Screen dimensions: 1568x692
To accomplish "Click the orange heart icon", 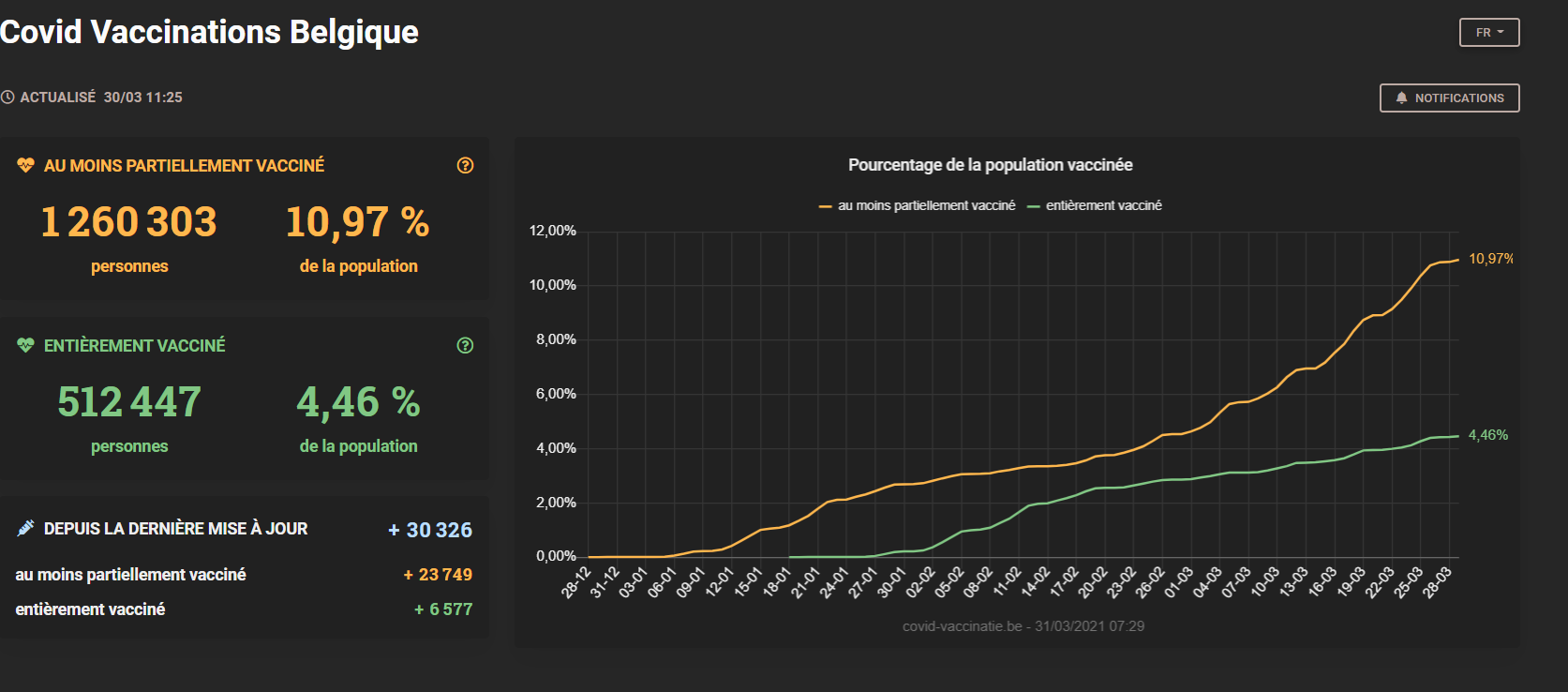I will pos(25,166).
